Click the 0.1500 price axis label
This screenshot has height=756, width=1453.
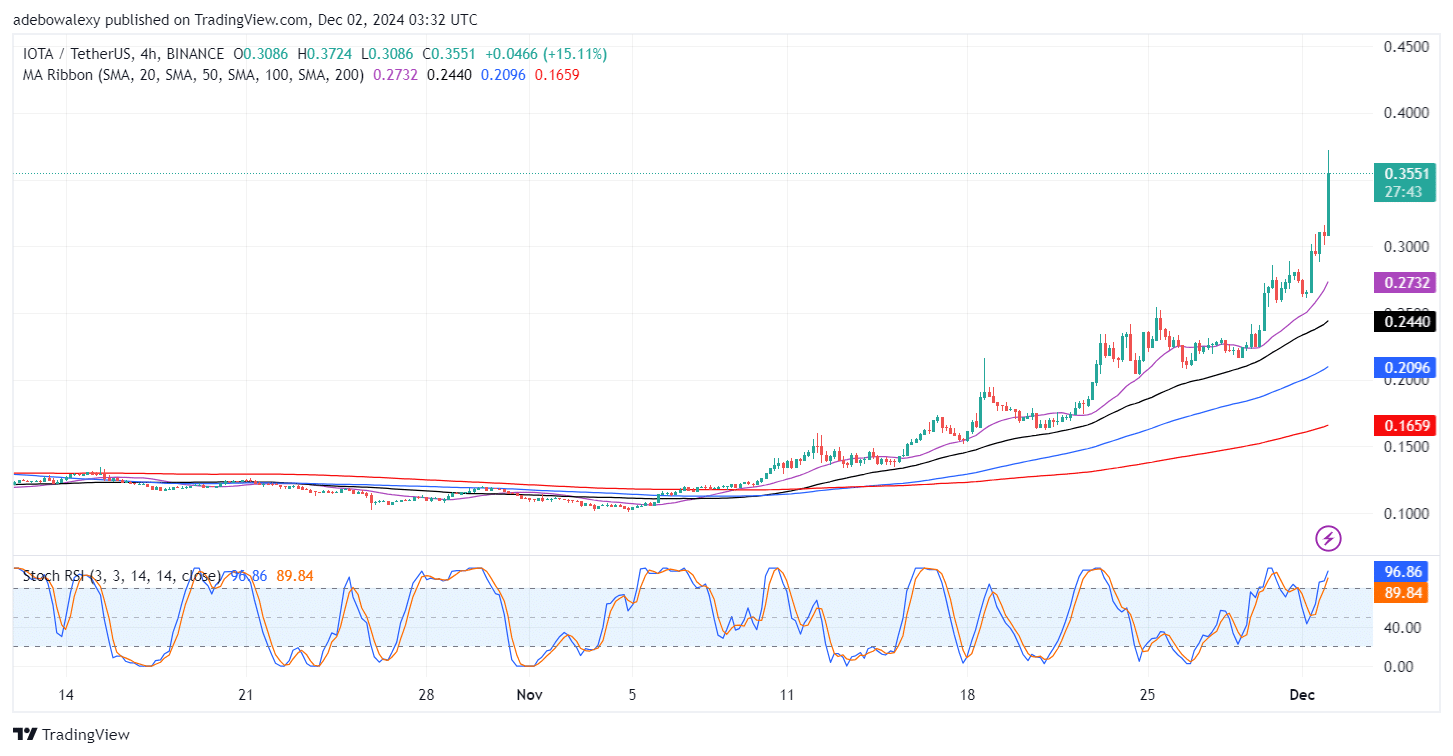click(x=1408, y=447)
